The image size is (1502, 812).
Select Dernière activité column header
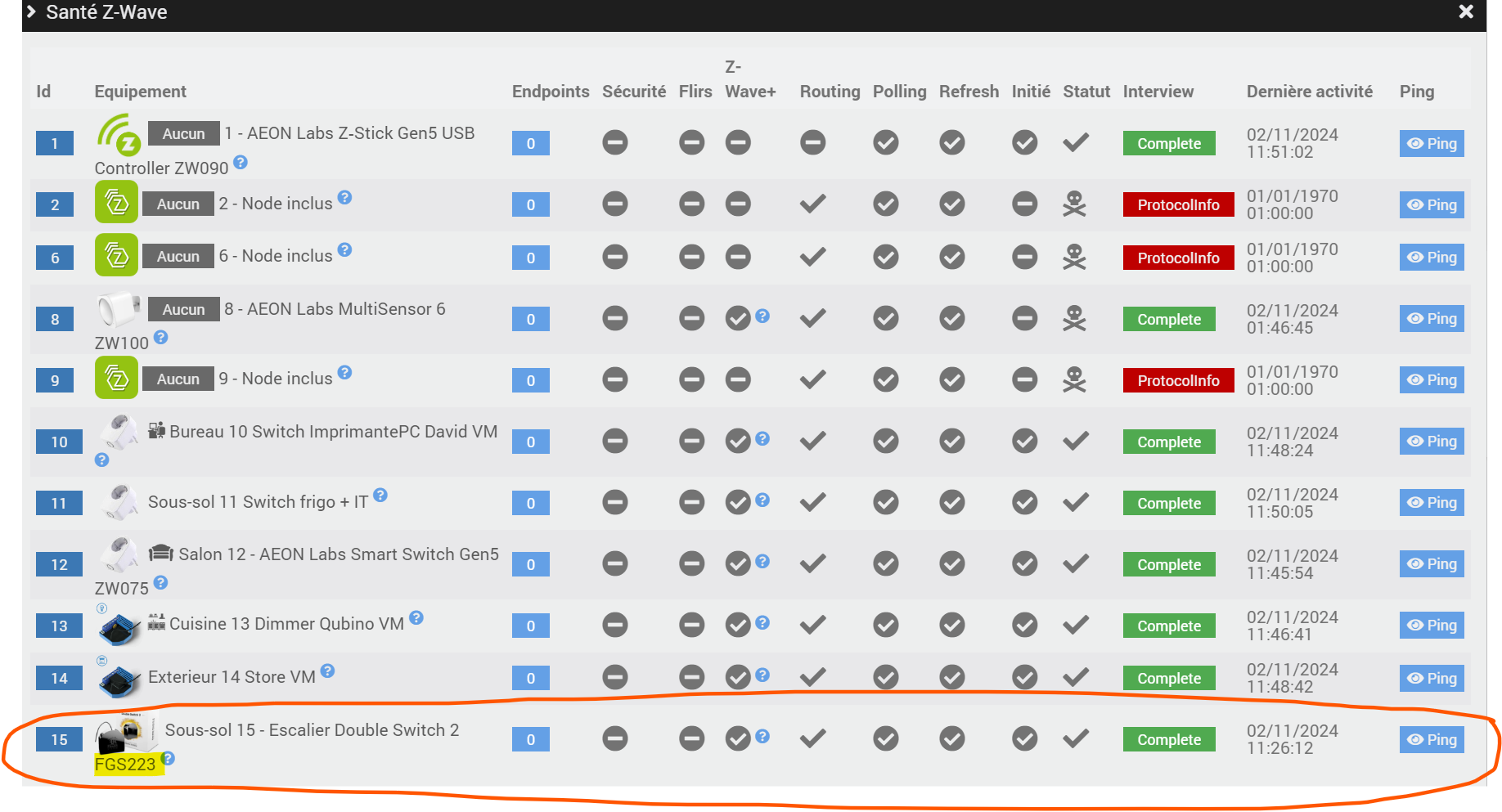pyautogui.click(x=1309, y=92)
